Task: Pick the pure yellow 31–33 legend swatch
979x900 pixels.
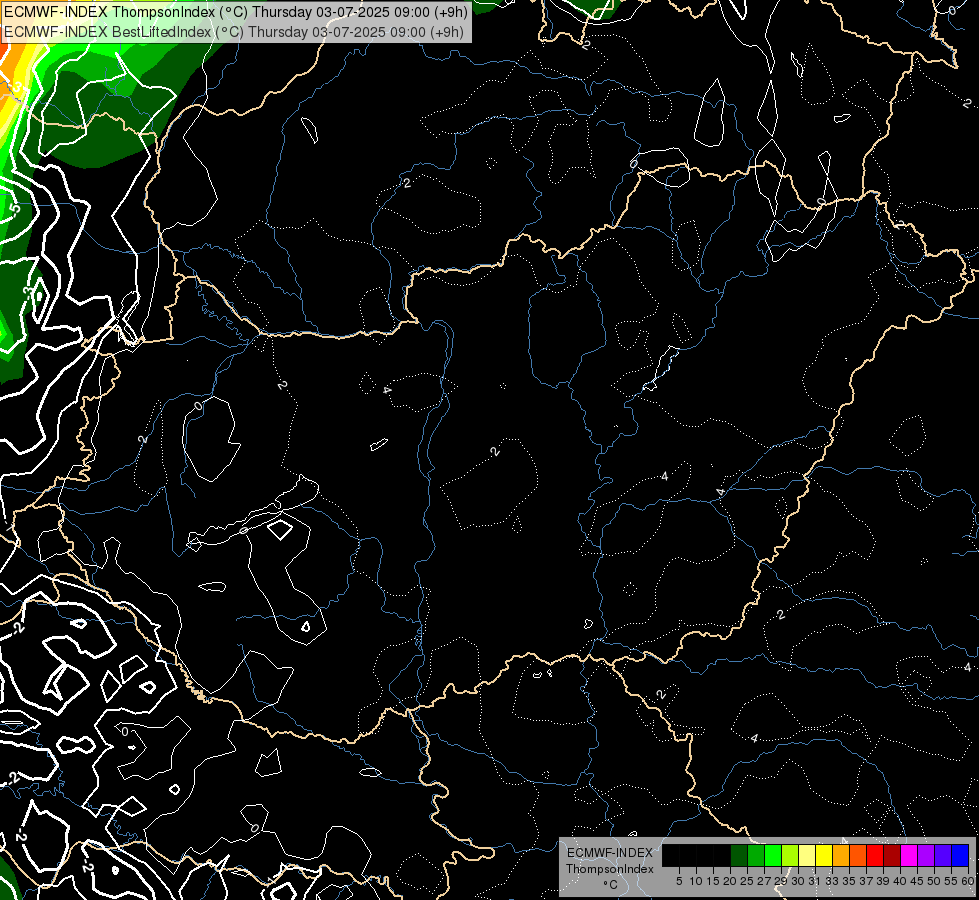Action: click(x=824, y=855)
